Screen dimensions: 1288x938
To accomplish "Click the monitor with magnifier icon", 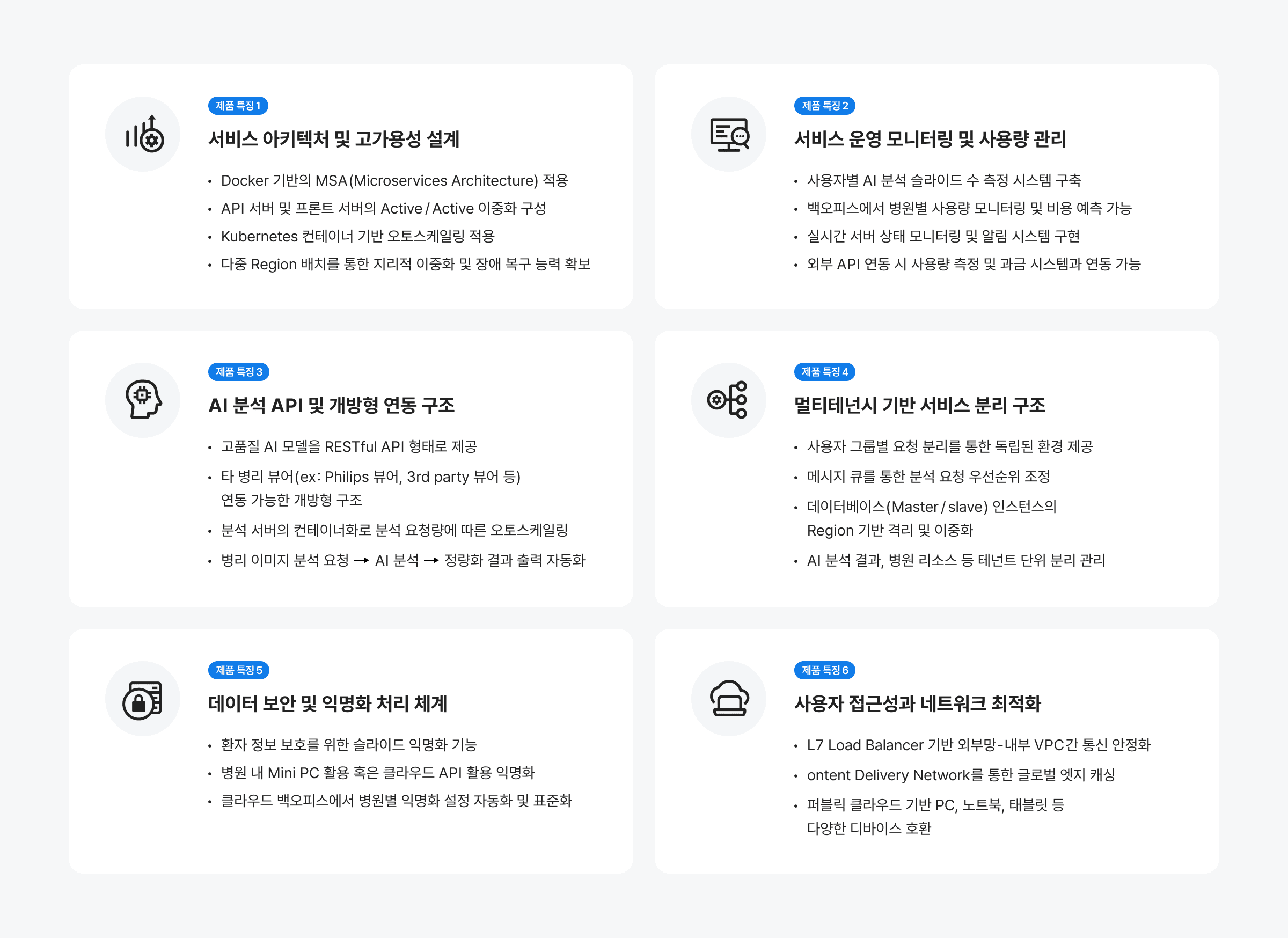I will pyautogui.click(x=729, y=135).
